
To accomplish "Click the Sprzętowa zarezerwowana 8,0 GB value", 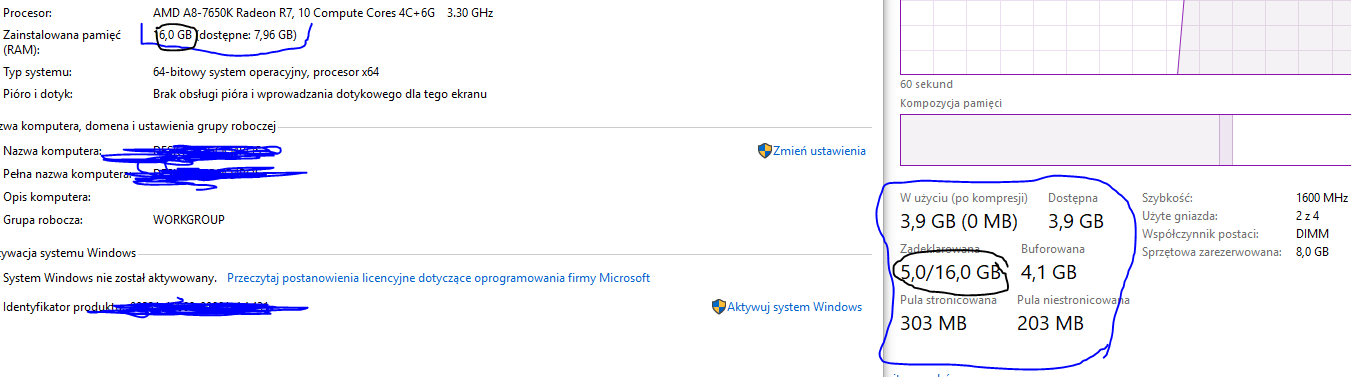I will point(1311,252).
